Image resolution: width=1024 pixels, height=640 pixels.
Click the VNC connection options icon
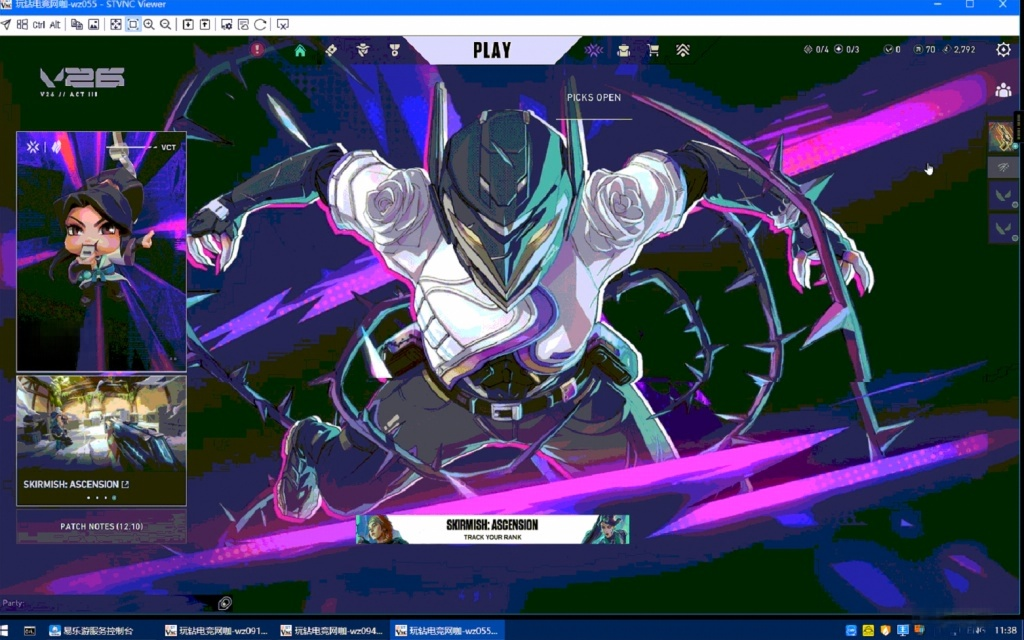coord(227,25)
